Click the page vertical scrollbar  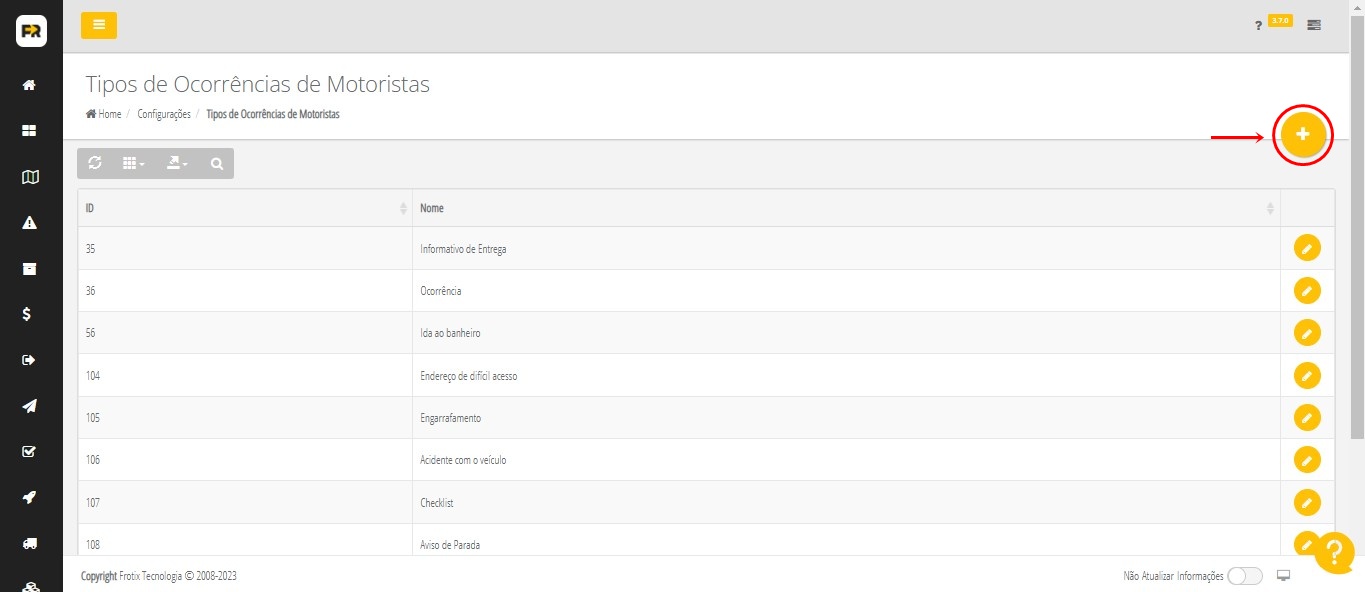click(x=1357, y=220)
